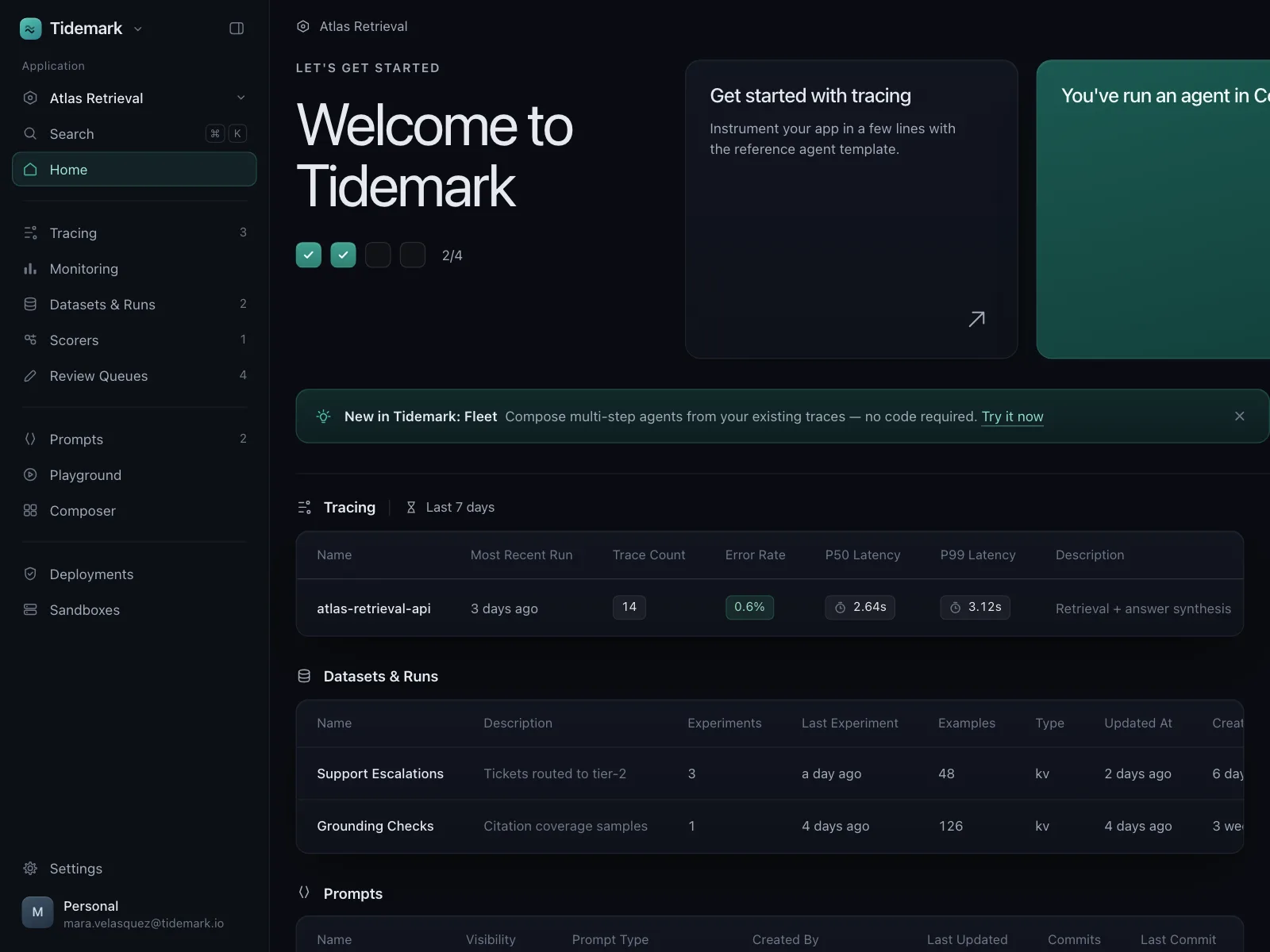Viewport: 1270px width, 952px height.
Task: Click the search magnifier icon
Action: click(30, 133)
